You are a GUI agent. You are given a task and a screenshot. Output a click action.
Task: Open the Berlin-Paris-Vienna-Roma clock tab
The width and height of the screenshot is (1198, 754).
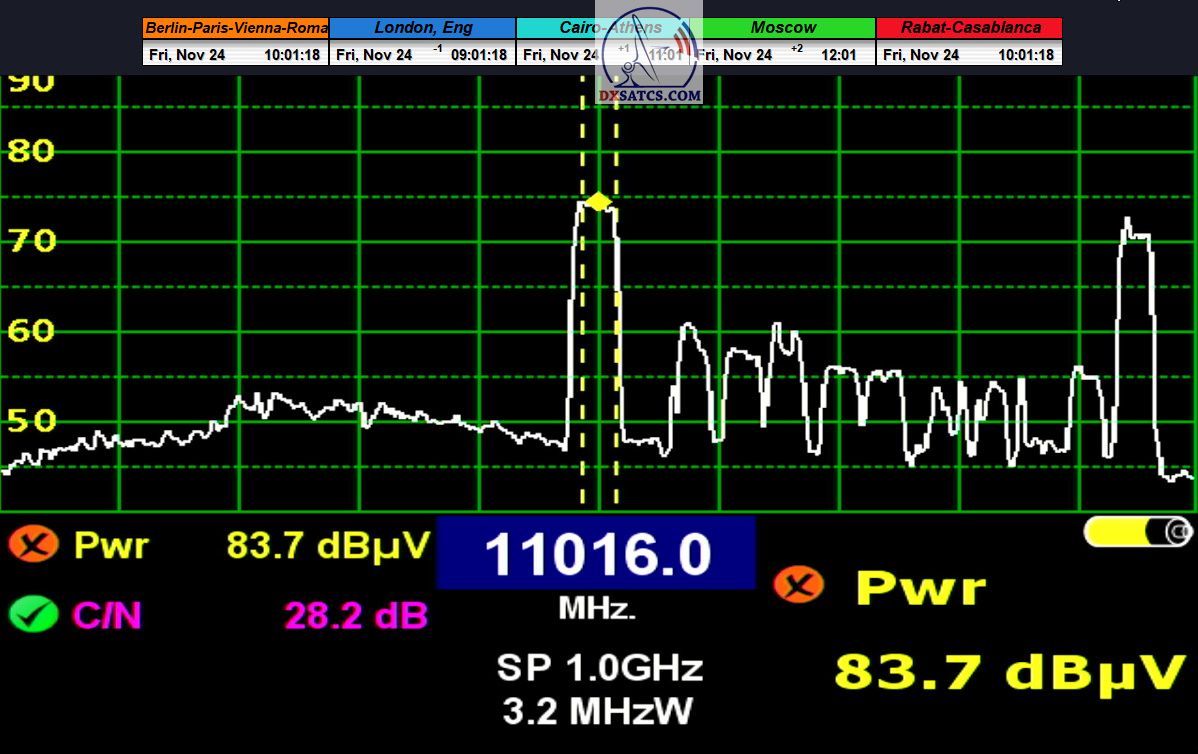(x=236, y=28)
